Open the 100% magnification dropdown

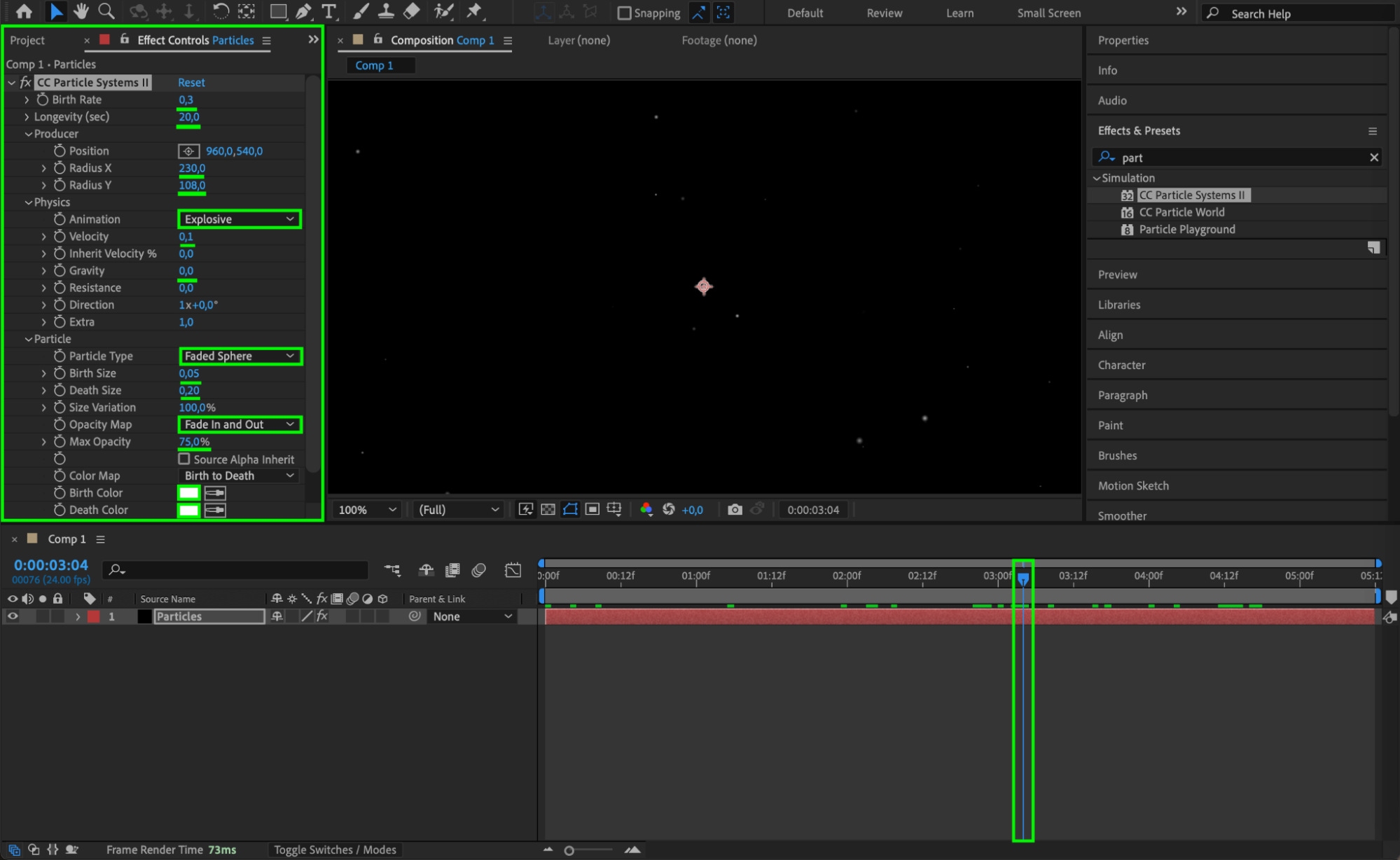click(367, 510)
